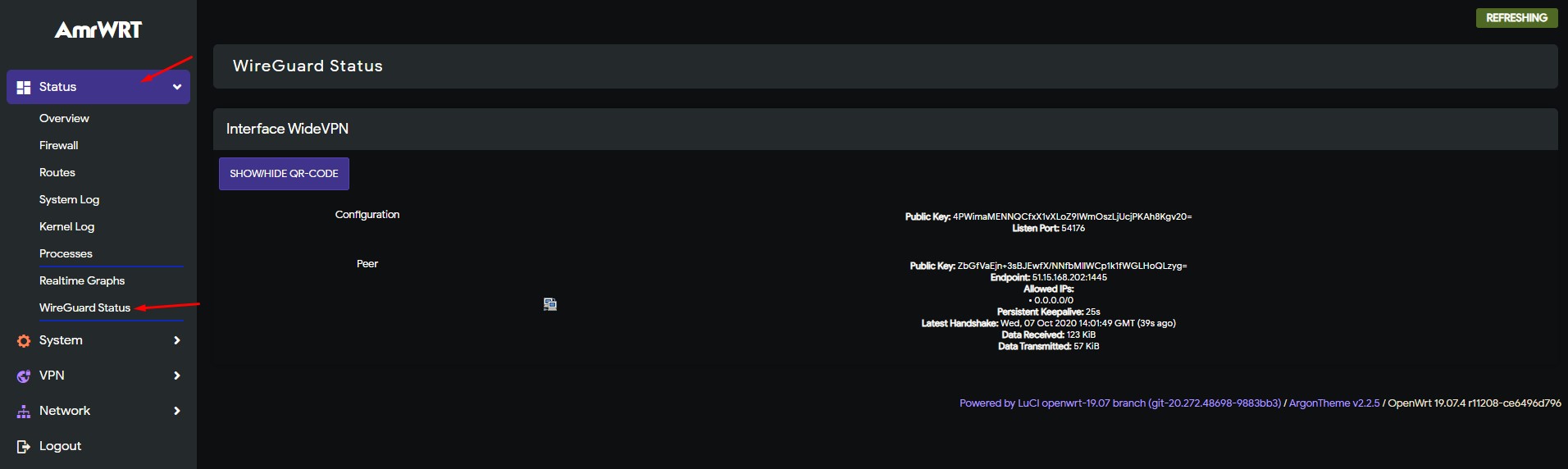Click the Network topology icon

(x=24, y=411)
